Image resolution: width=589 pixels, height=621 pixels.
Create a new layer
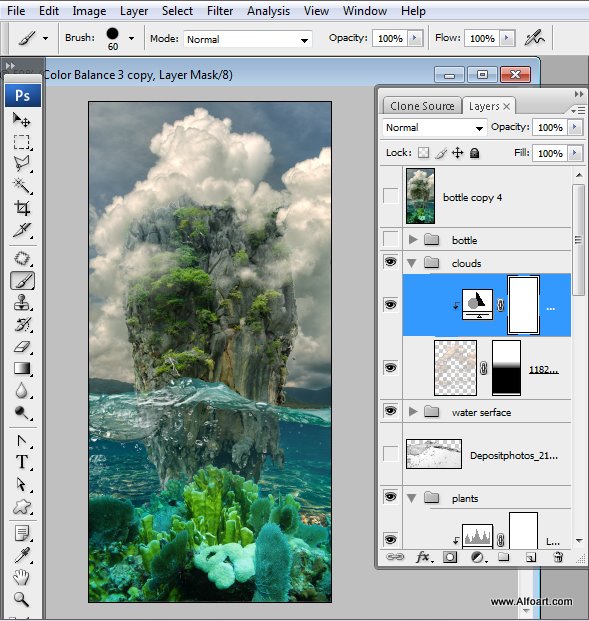531,558
